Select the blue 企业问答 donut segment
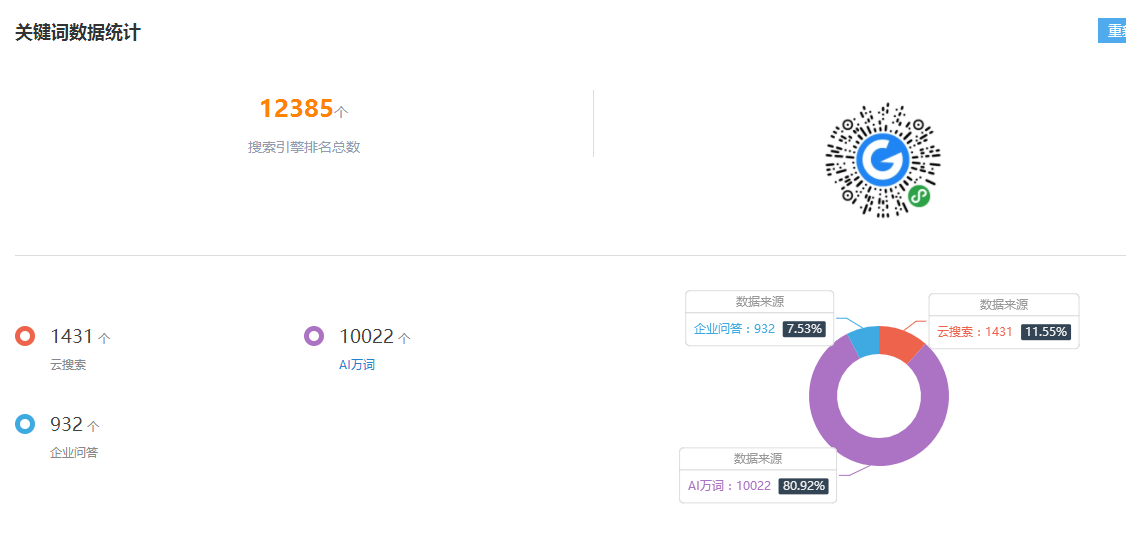The width and height of the screenshot is (1126, 535). [865, 340]
